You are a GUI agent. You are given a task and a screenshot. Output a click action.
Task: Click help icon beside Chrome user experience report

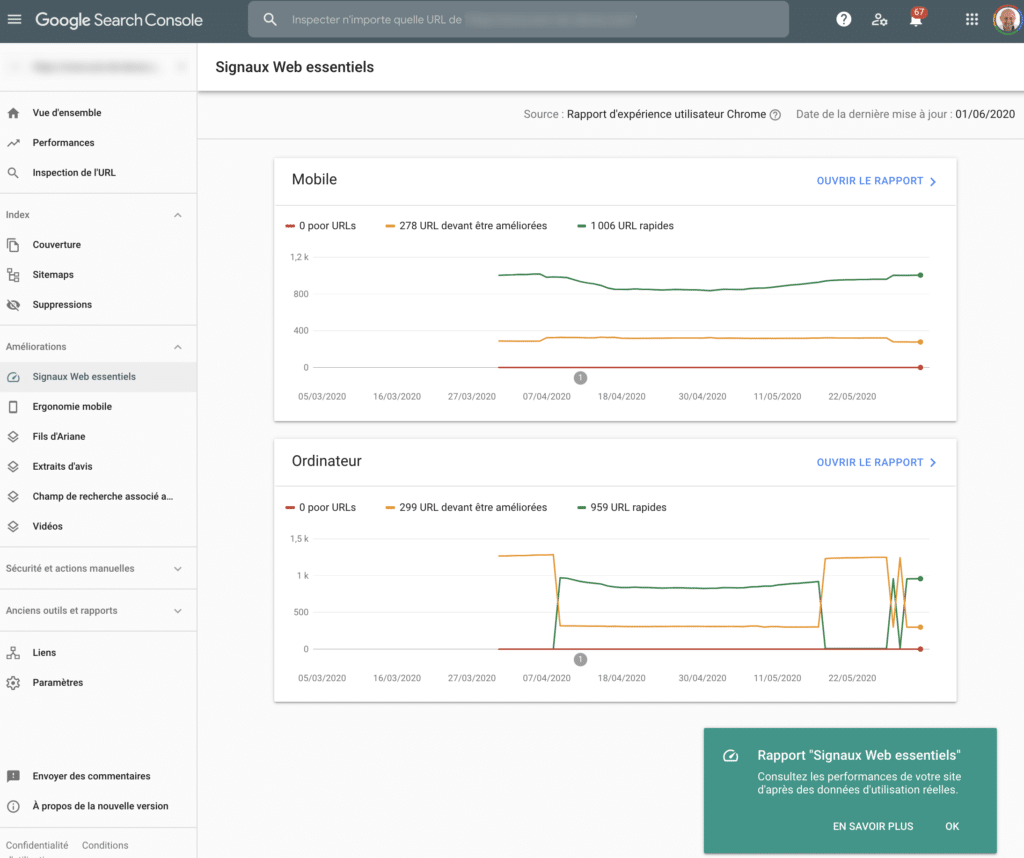(775, 115)
